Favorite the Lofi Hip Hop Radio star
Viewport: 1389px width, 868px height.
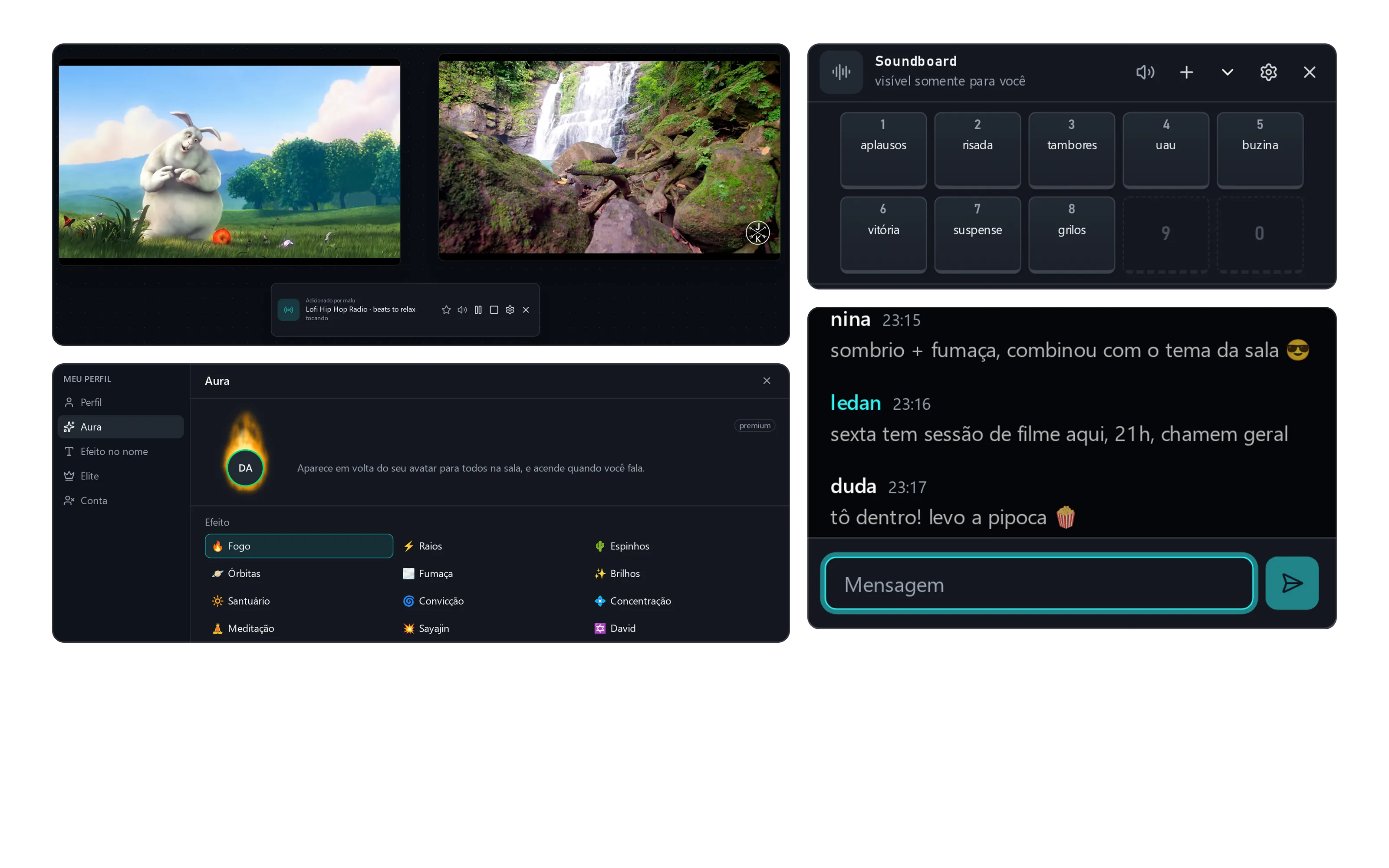pos(446,310)
